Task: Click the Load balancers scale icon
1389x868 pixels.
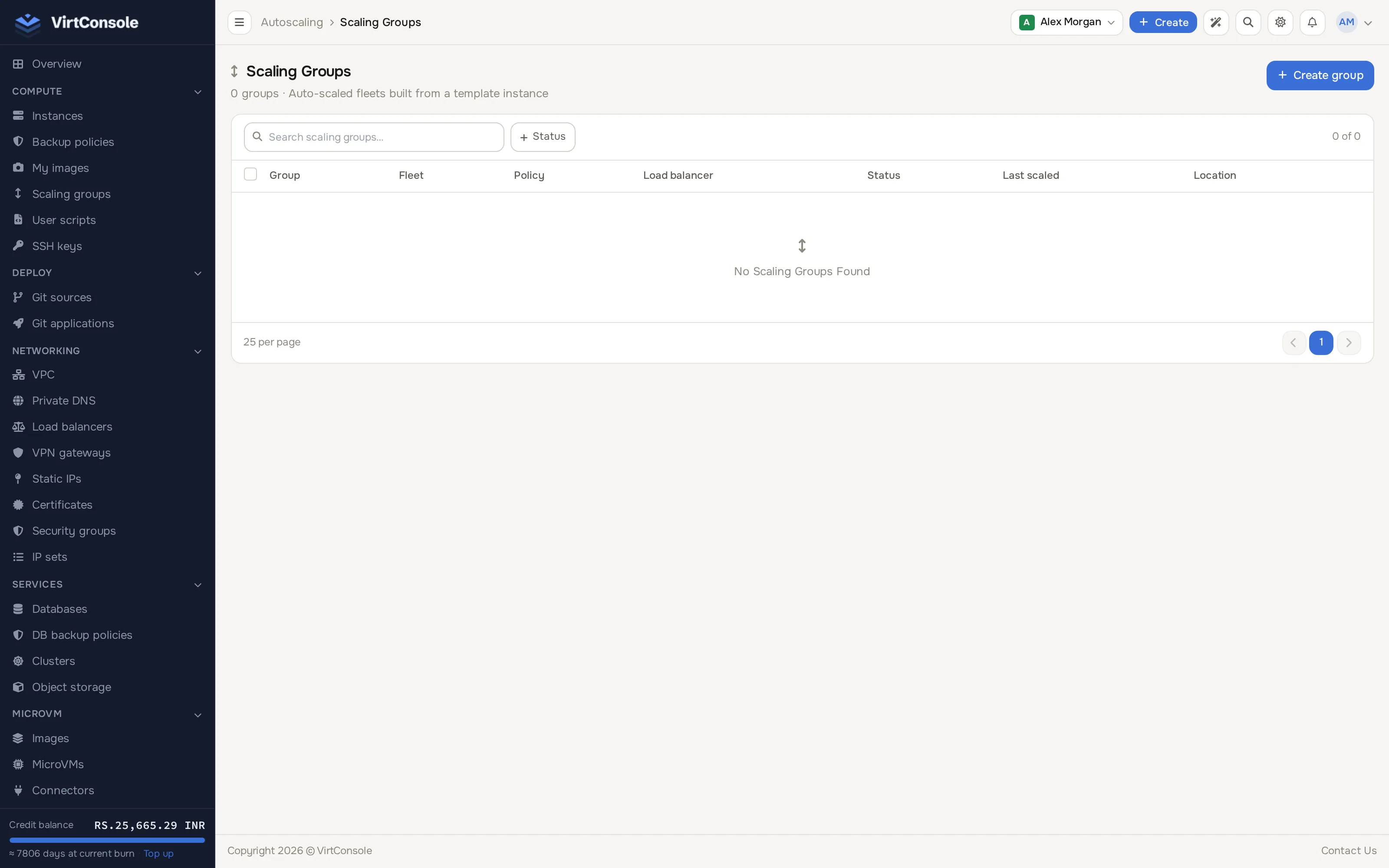Action: (18, 427)
